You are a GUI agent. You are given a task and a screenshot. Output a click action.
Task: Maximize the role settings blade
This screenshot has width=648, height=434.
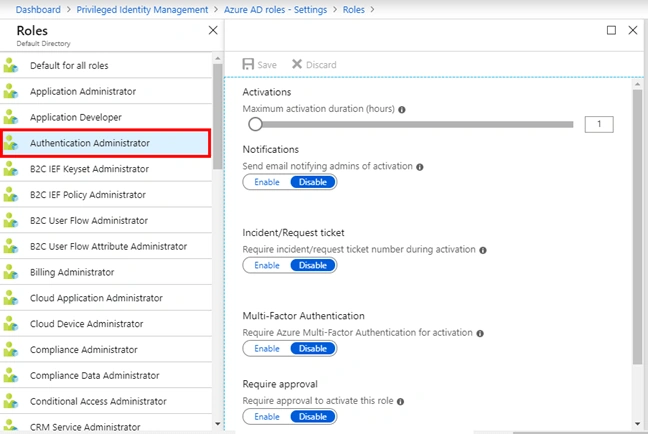click(611, 30)
